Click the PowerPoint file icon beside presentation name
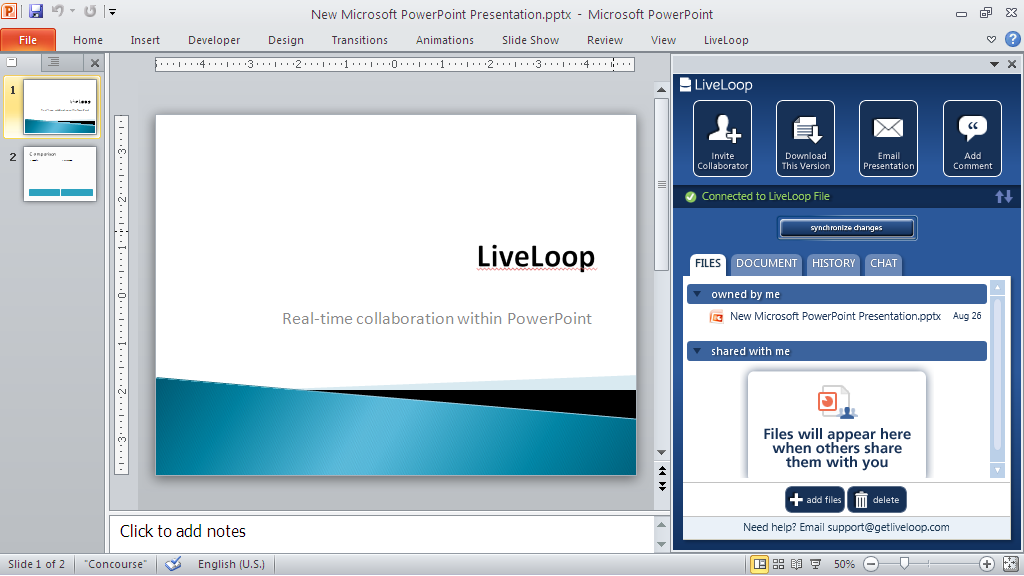Viewport: 1024px width, 576px height. [x=716, y=317]
